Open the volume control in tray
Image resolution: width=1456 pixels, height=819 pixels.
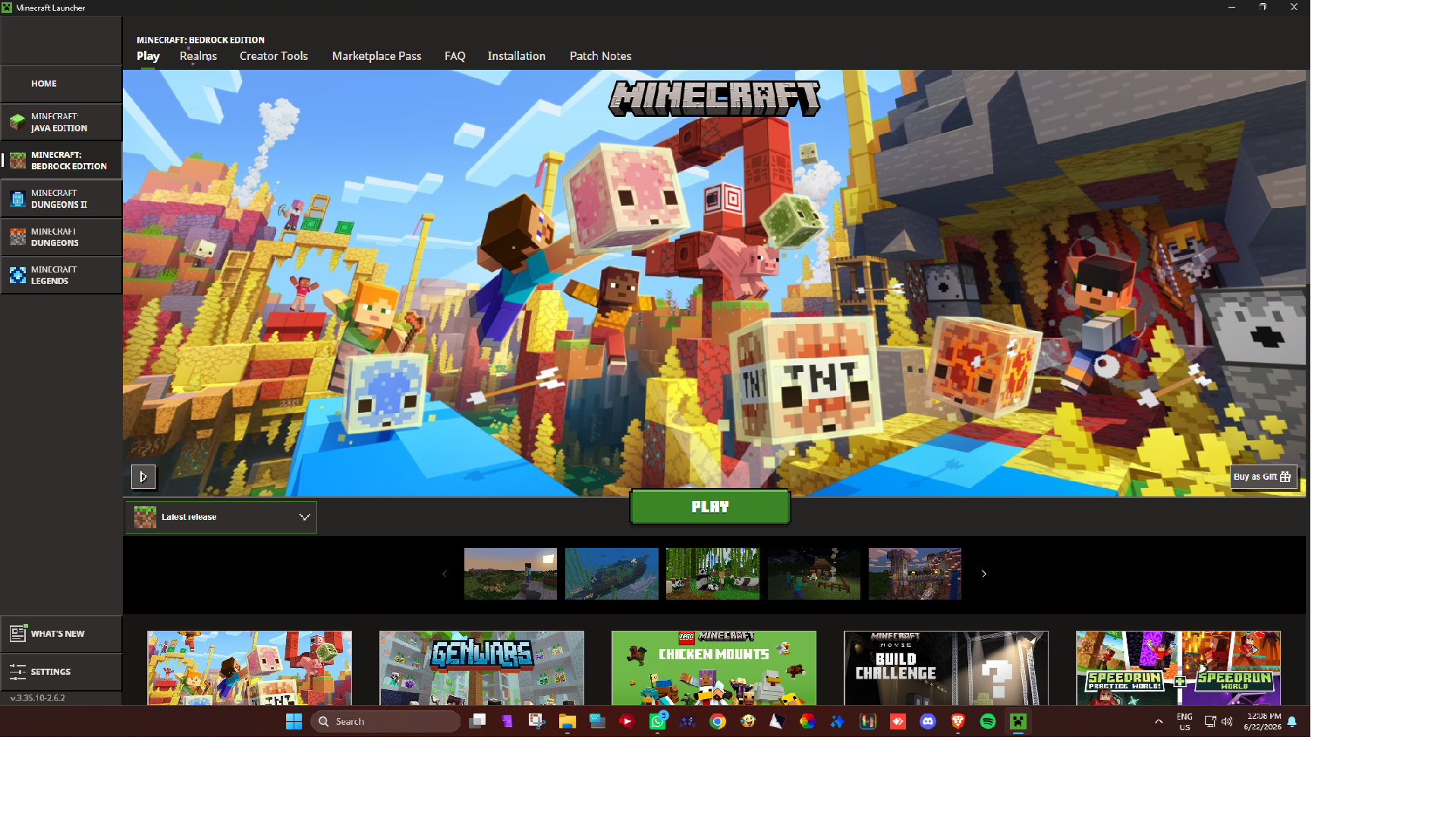coord(1227,722)
